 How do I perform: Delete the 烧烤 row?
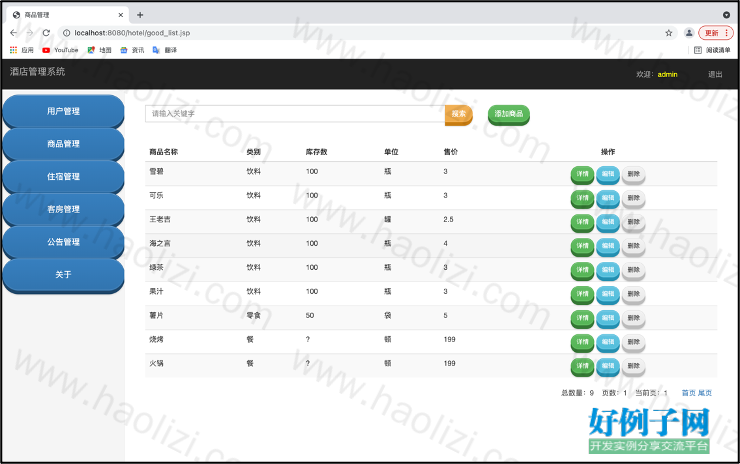pos(633,343)
